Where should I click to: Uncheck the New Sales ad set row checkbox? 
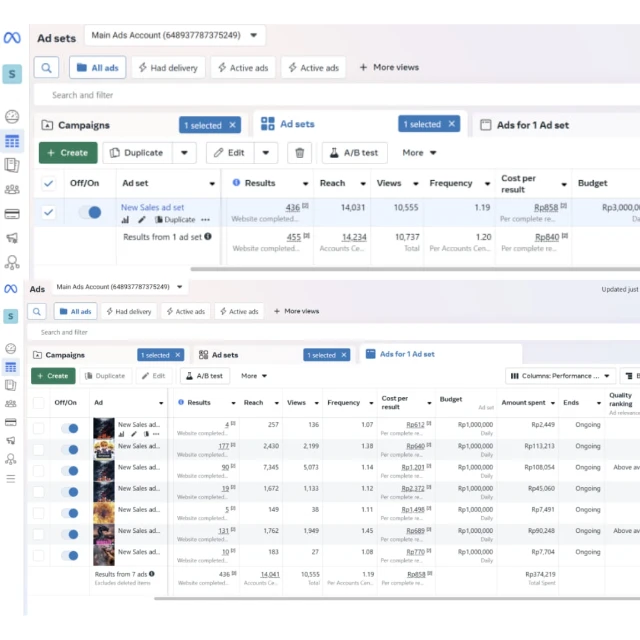48,212
